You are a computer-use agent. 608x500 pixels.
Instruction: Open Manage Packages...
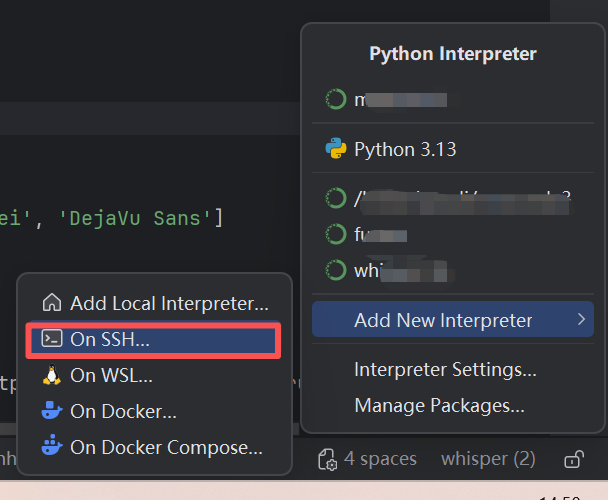pyautogui.click(x=439, y=405)
